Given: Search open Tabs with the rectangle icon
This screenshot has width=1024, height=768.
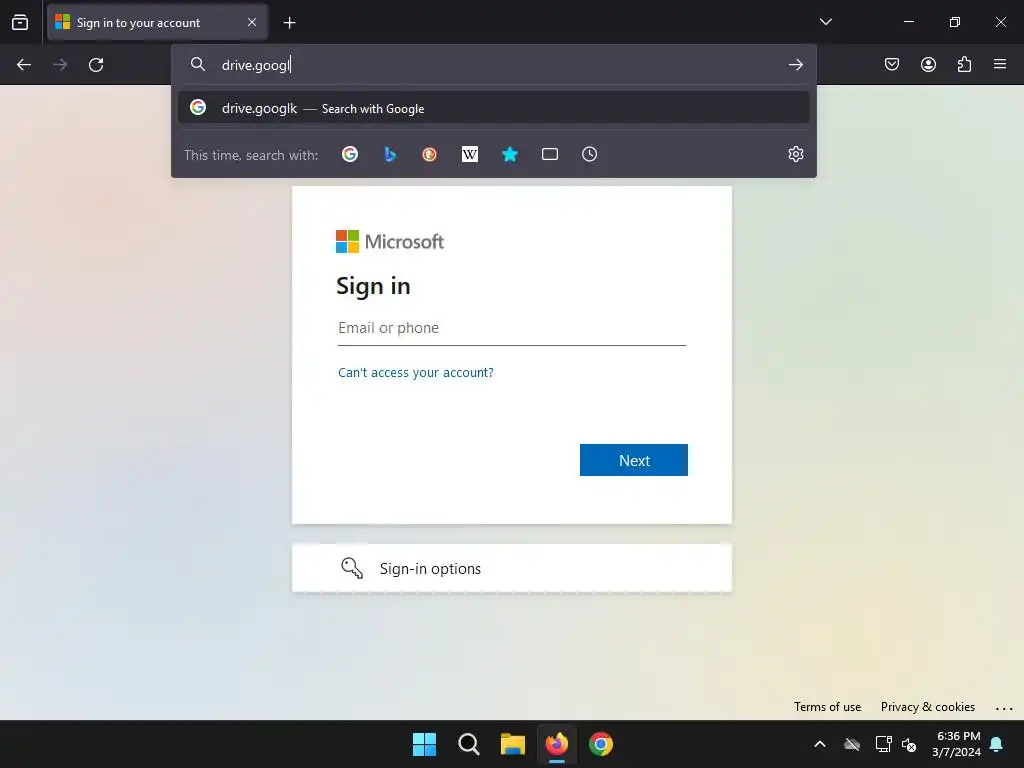Looking at the screenshot, I should tap(550, 154).
